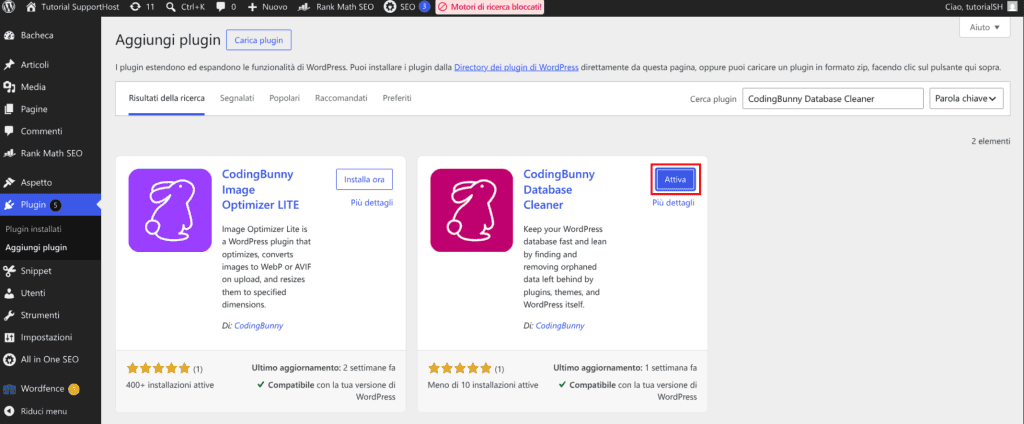
Task: Click the CodingBunny Image Optimizer LITE title
Action: [x=260, y=189]
